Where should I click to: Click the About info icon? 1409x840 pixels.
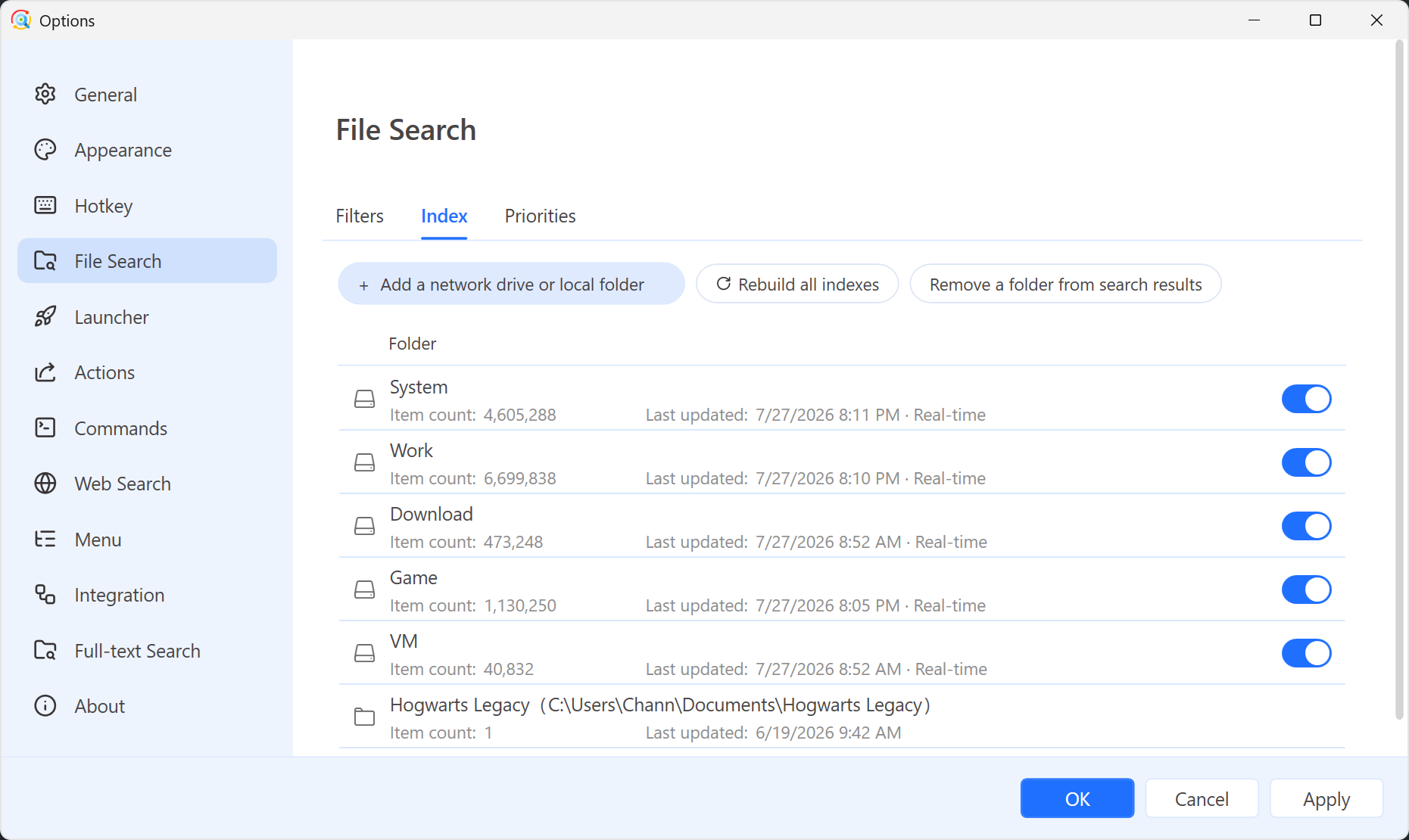click(45, 706)
